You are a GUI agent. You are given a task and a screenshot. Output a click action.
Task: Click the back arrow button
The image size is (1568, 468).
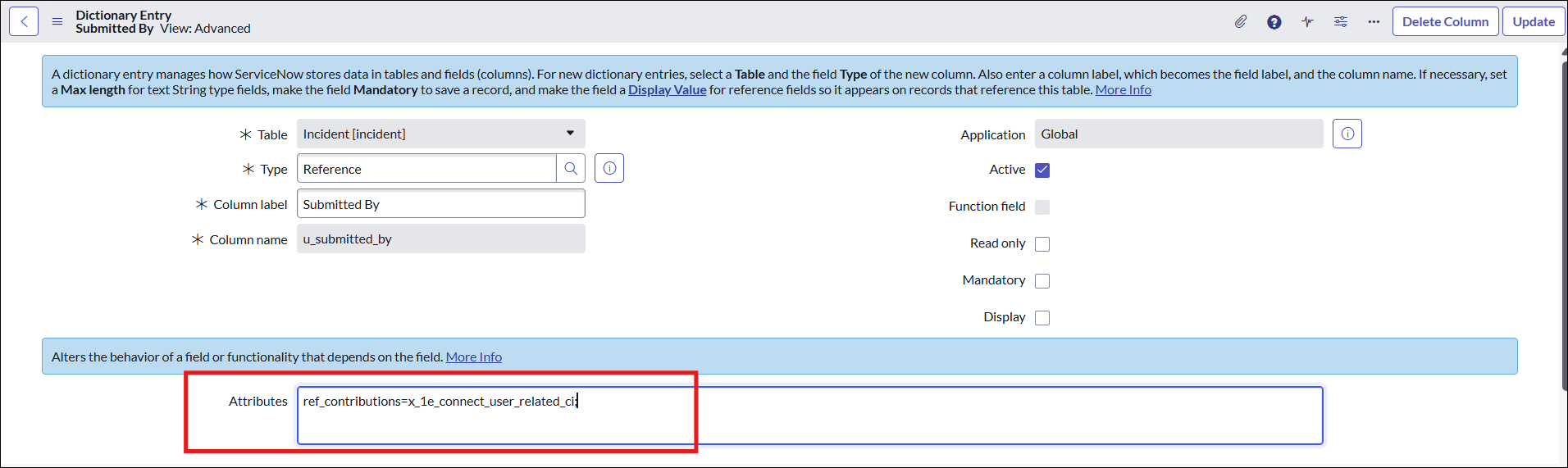point(24,21)
